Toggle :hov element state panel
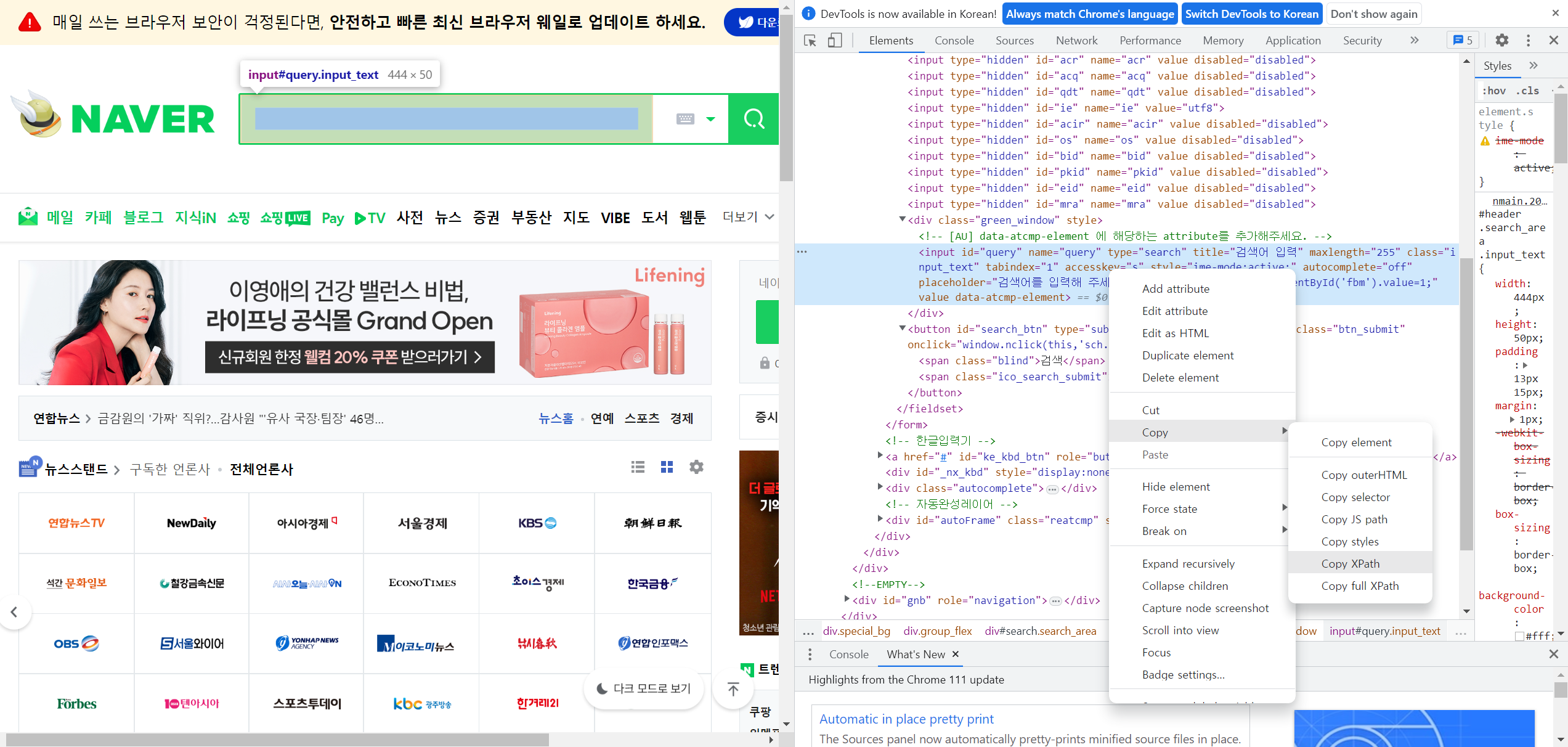Screen dimensions: 1568x747 click(1494, 91)
